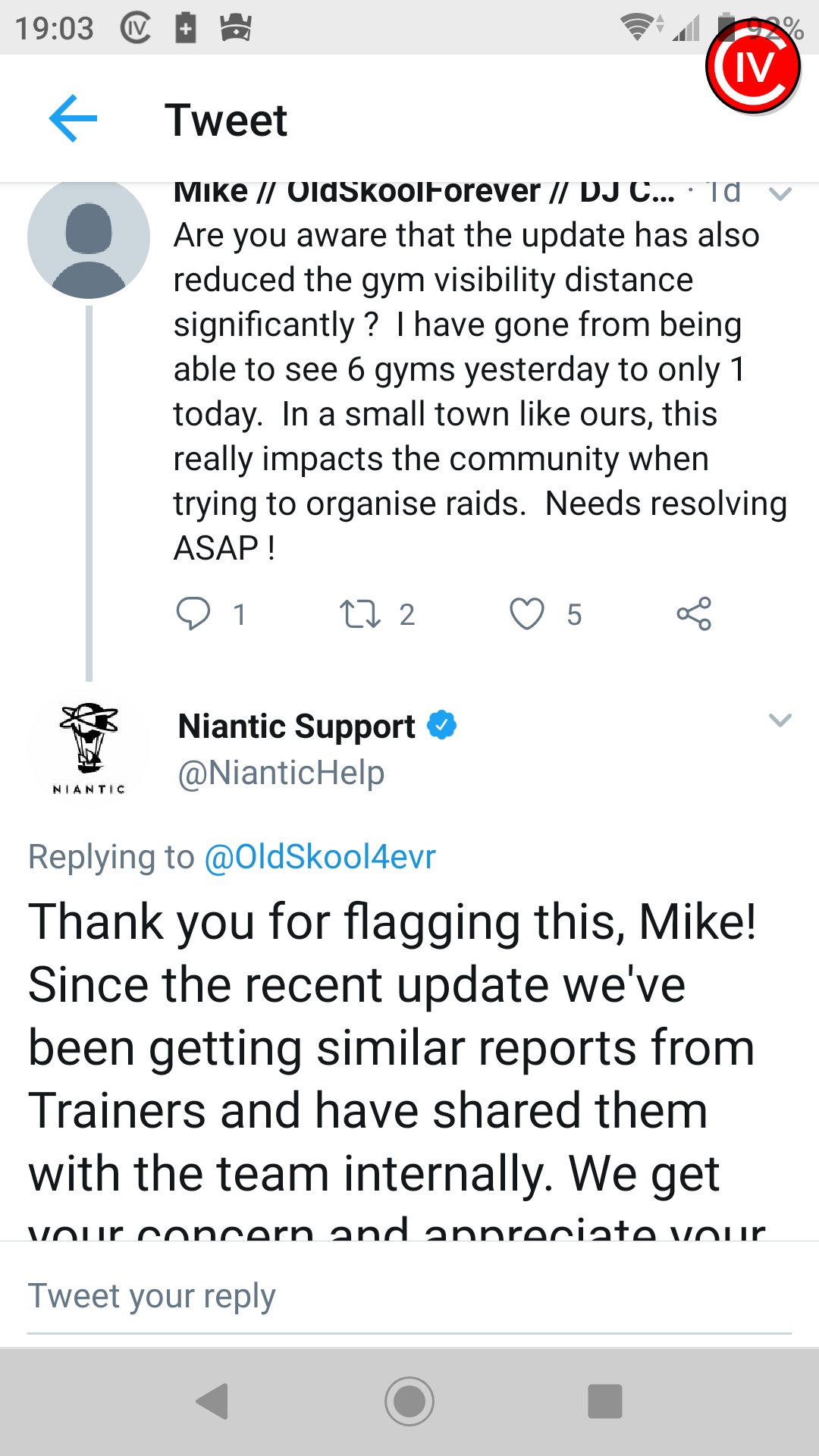Open the @NianticHelp handle
Image resolution: width=819 pixels, height=1456 pixels.
click(281, 773)
